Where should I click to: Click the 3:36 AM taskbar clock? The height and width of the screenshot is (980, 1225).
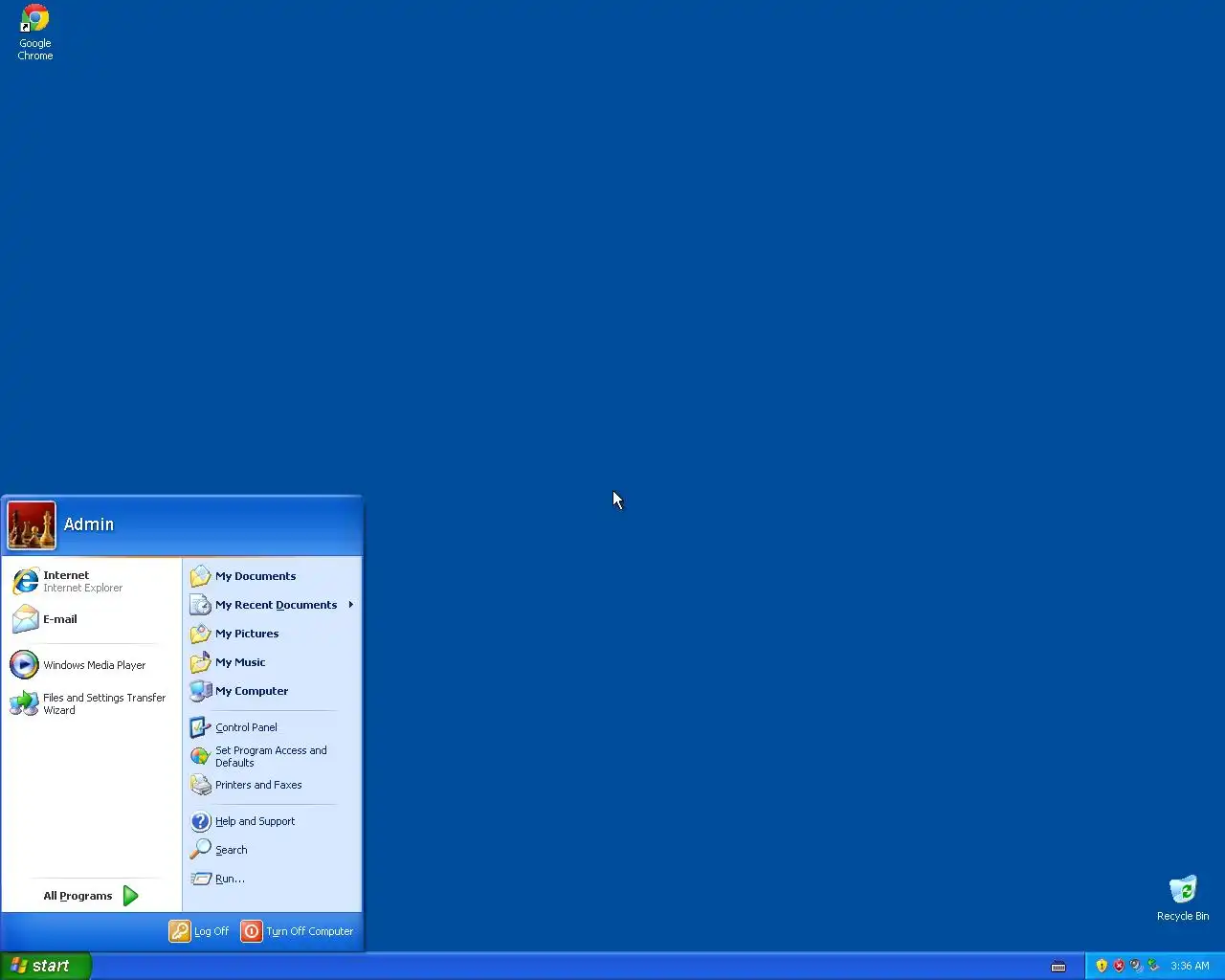1190,967
